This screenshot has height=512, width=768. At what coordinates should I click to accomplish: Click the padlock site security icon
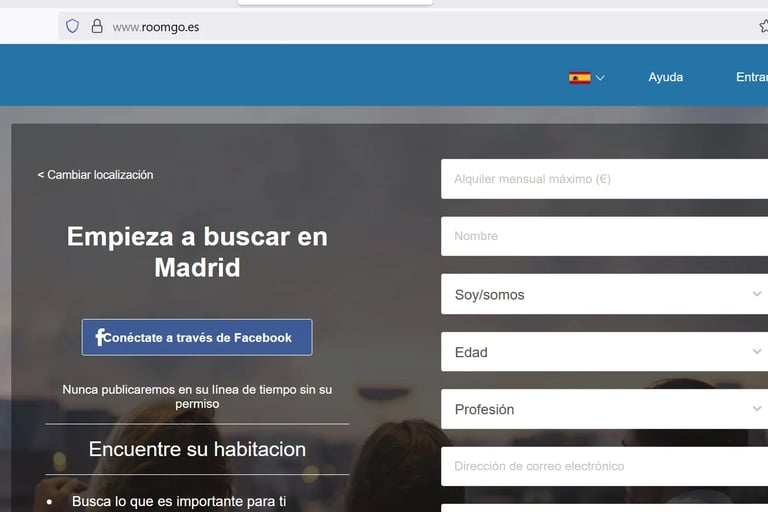click(97, 26)
